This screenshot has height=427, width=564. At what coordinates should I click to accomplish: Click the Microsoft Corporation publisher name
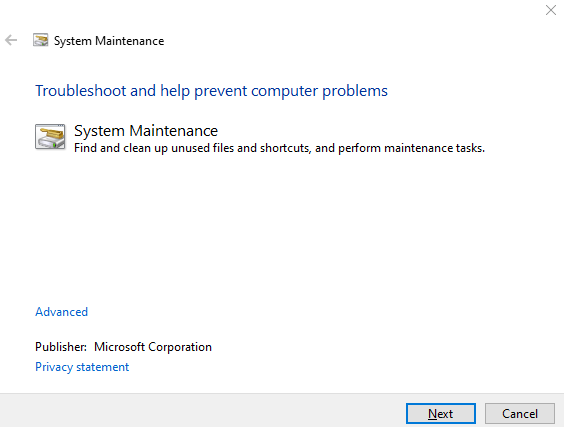pyautogui.click(x=153, y=347)
